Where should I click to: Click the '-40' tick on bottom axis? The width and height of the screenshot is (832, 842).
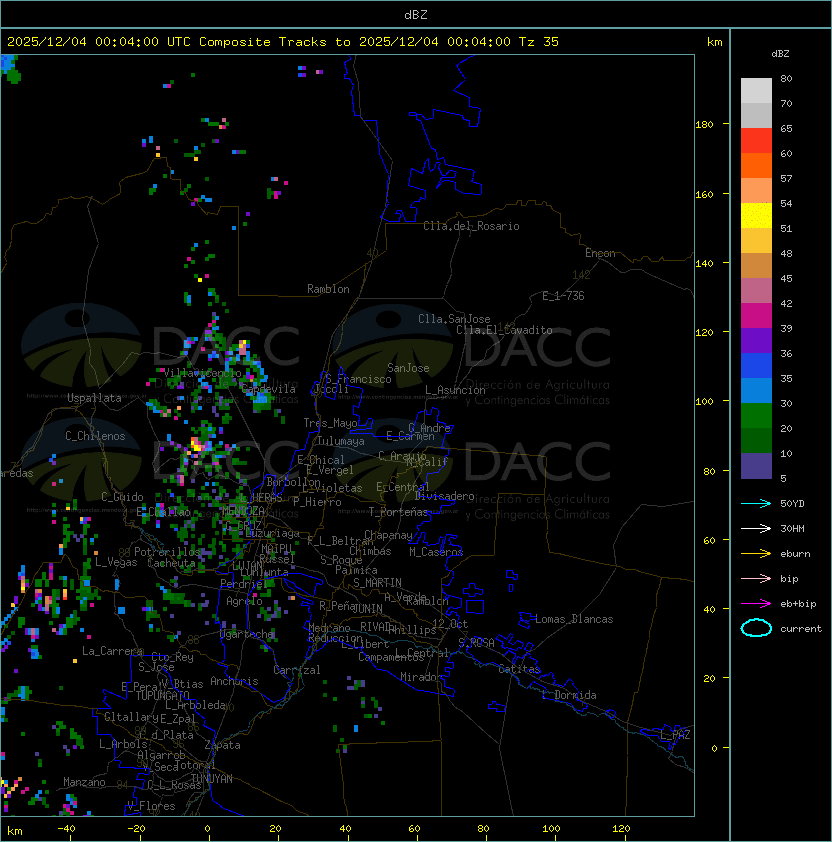[x=66, y=829]
